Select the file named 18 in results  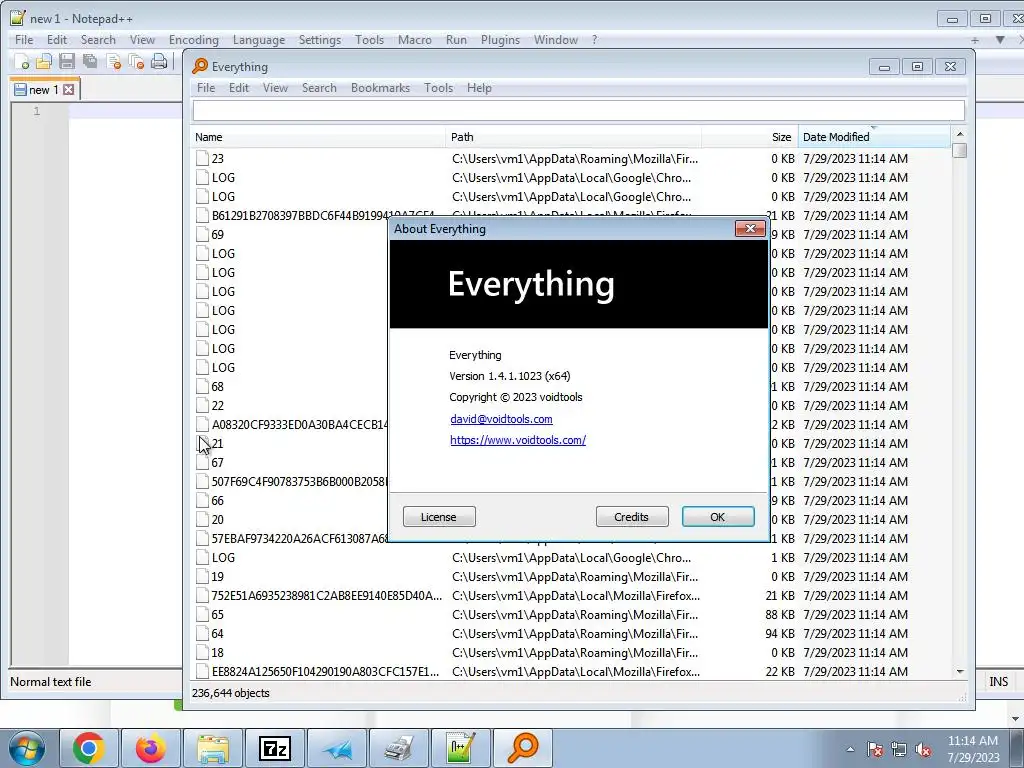tap(217, 652)
